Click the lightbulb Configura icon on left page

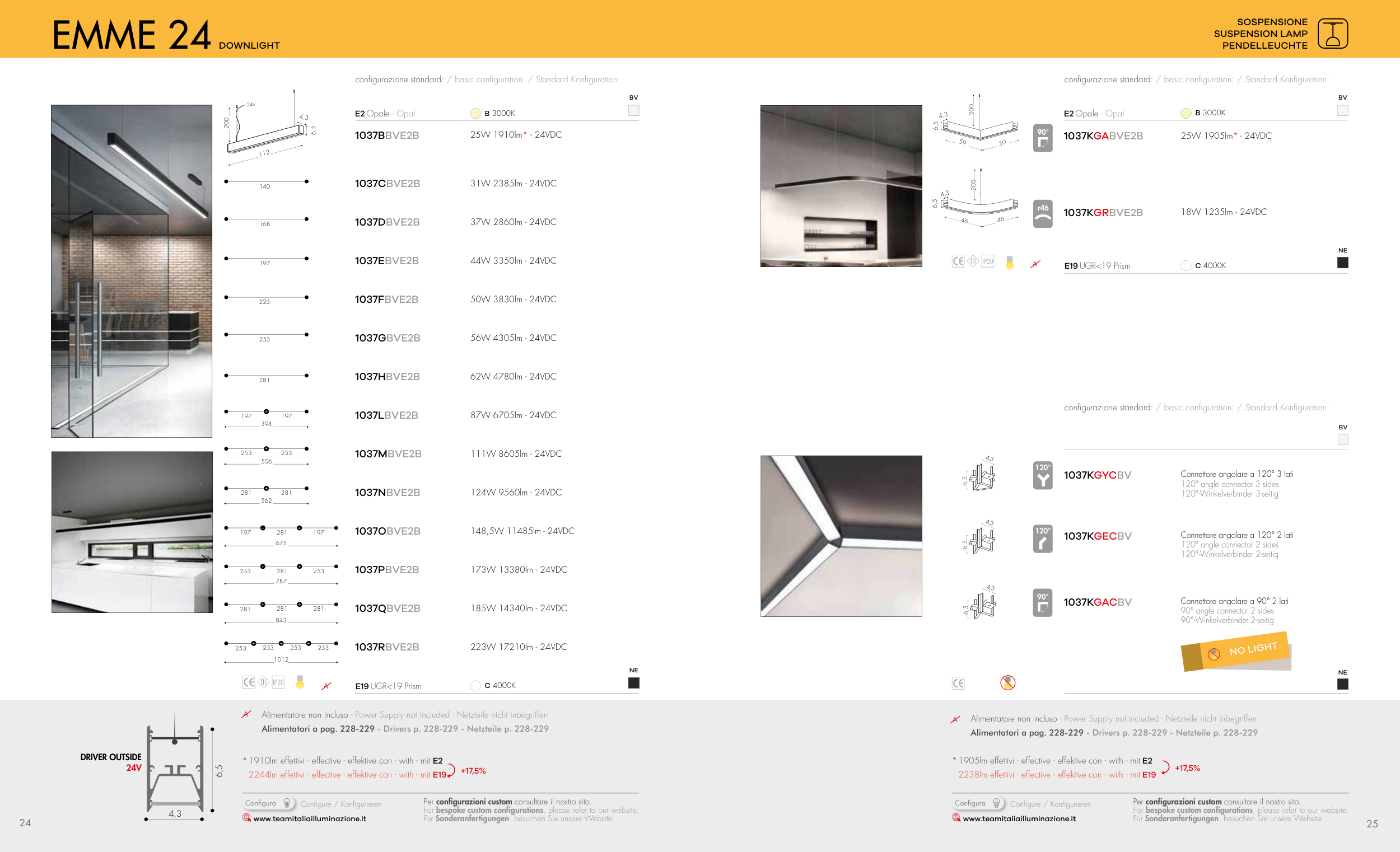coord(287,803)
